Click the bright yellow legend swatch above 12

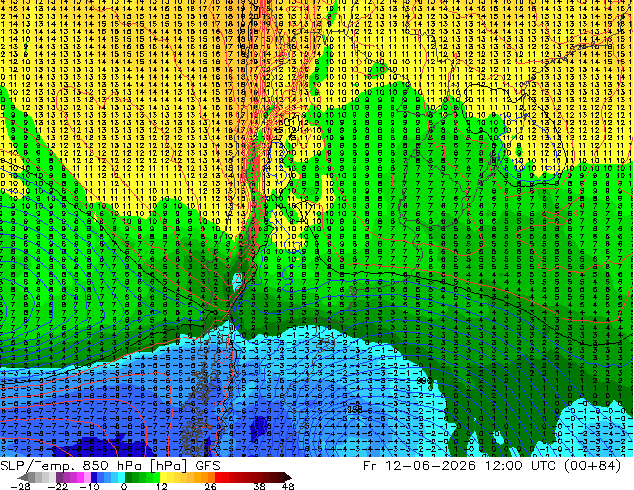point(163,477)
